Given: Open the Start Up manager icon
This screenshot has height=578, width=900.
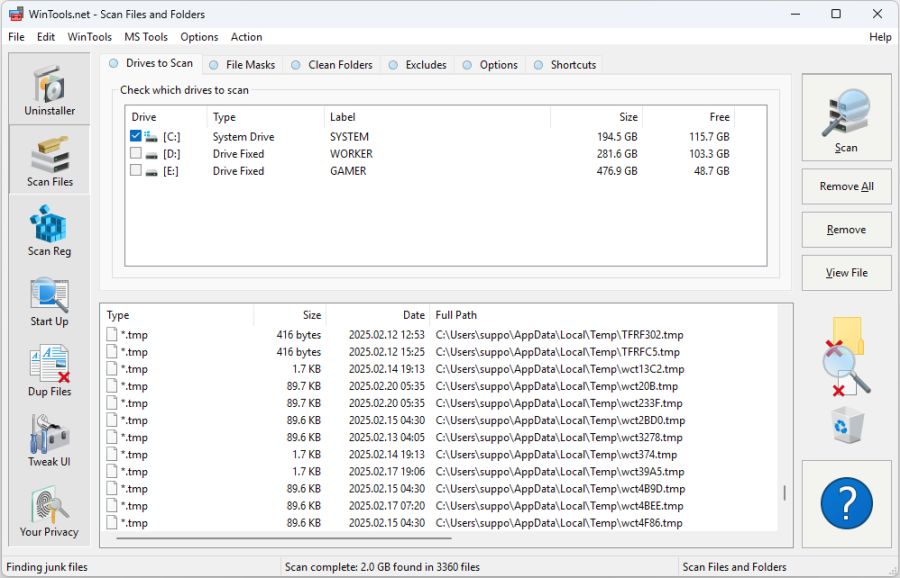Looking at the screenshot, I should [48, 300].
